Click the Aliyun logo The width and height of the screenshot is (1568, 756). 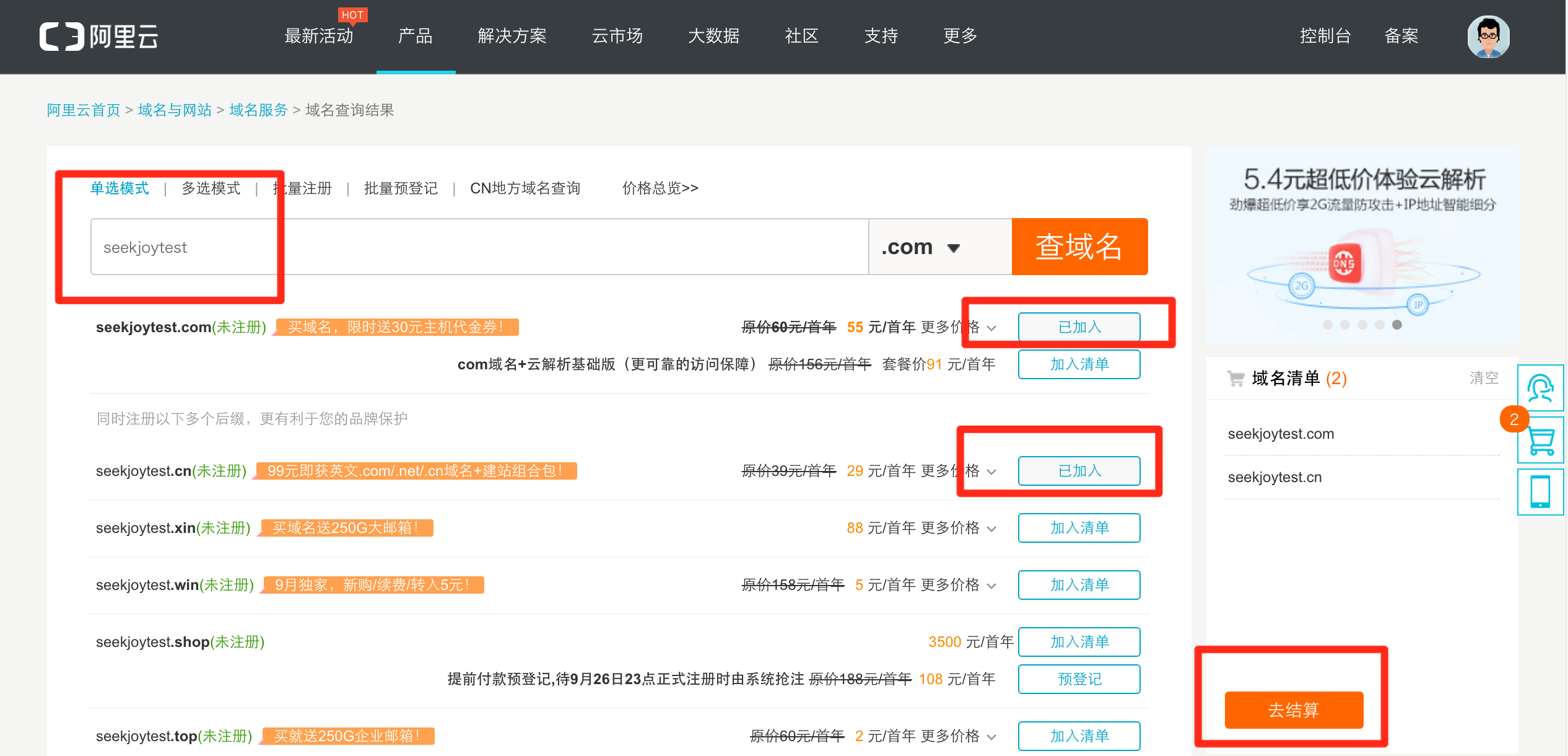(x=99, y=36)
